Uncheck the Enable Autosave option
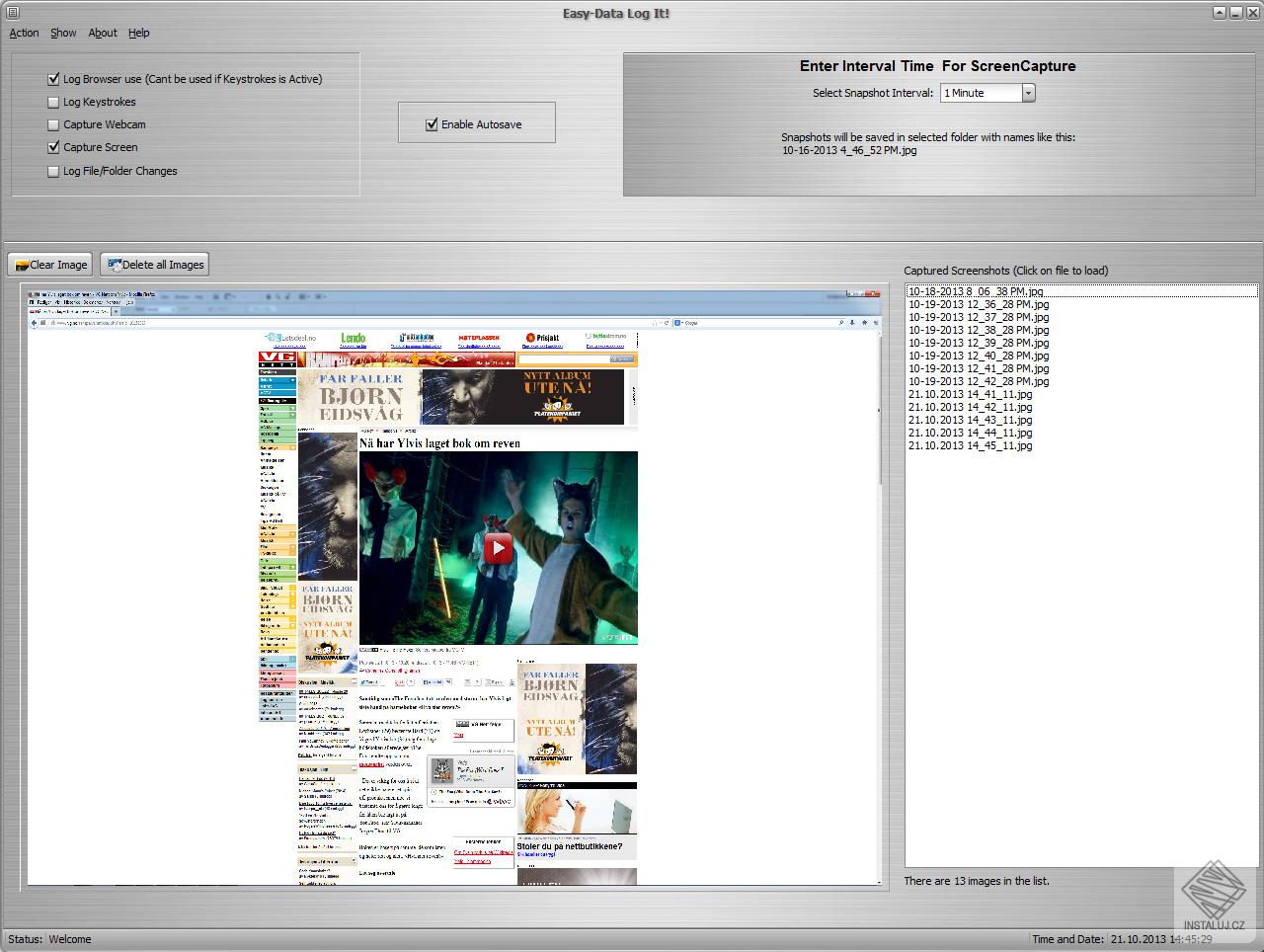 point(432,123)
